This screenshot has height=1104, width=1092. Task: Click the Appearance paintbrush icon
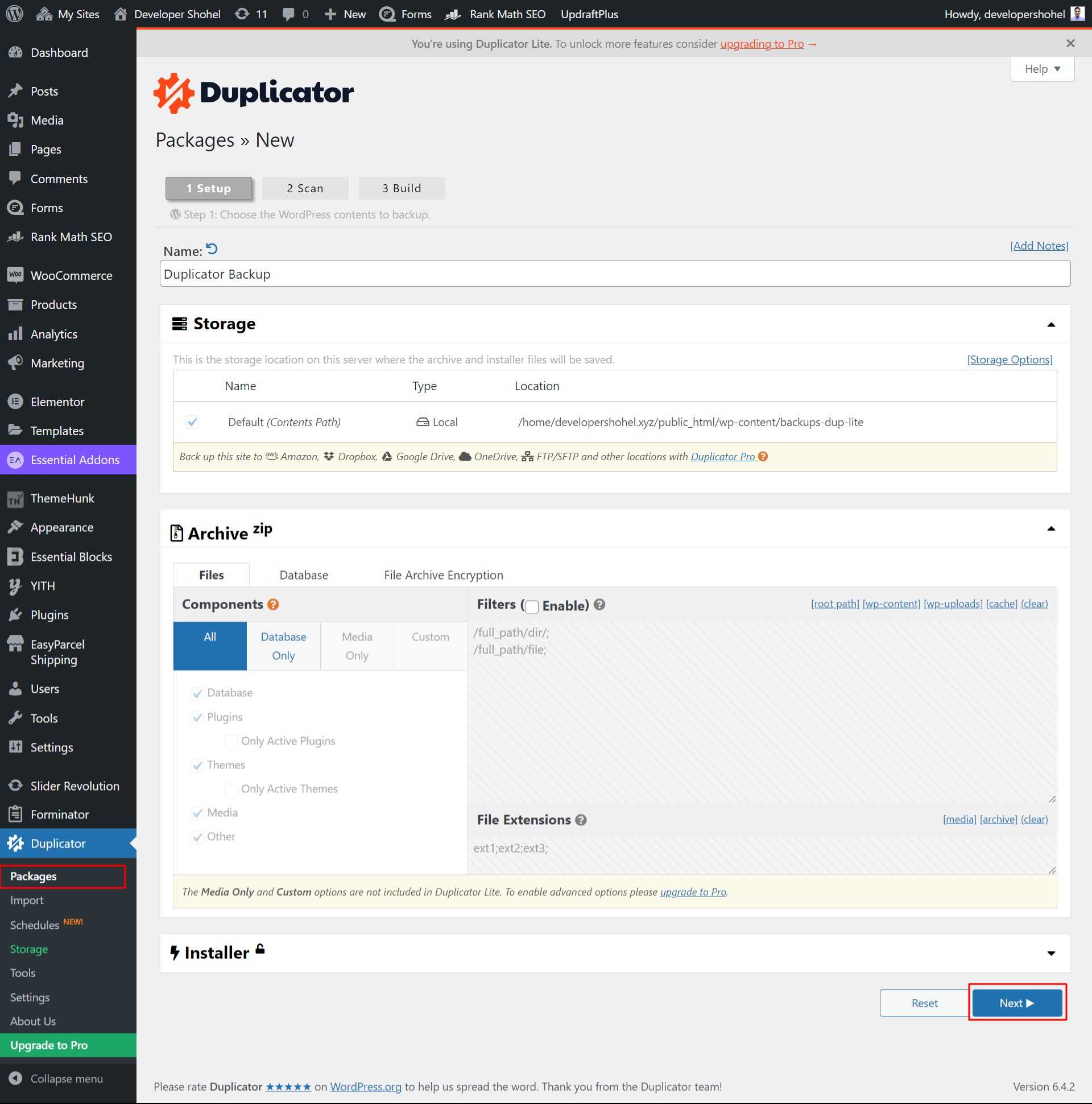tap(15, 527)
